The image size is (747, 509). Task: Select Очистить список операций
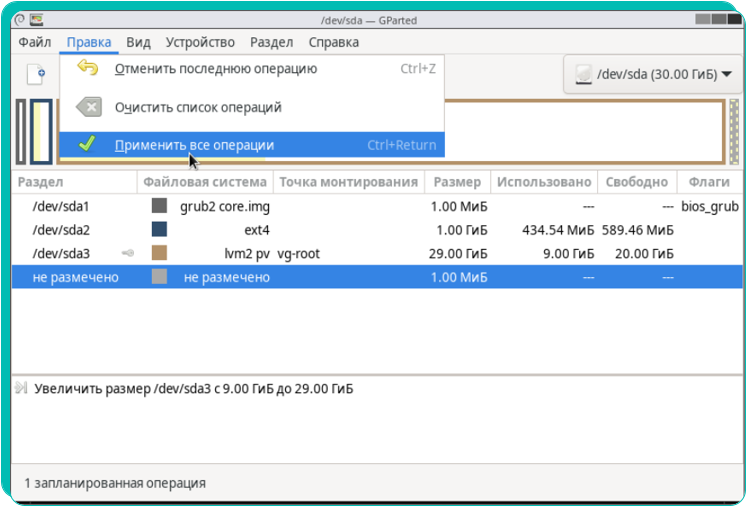pos(252,107)
